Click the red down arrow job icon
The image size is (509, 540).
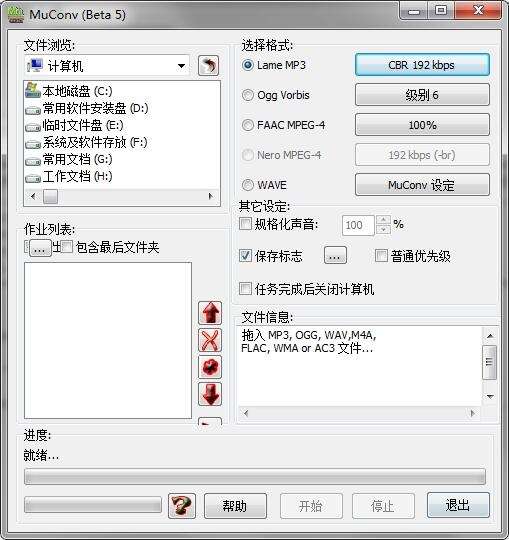pyautogui.click(x=210, y=394)
